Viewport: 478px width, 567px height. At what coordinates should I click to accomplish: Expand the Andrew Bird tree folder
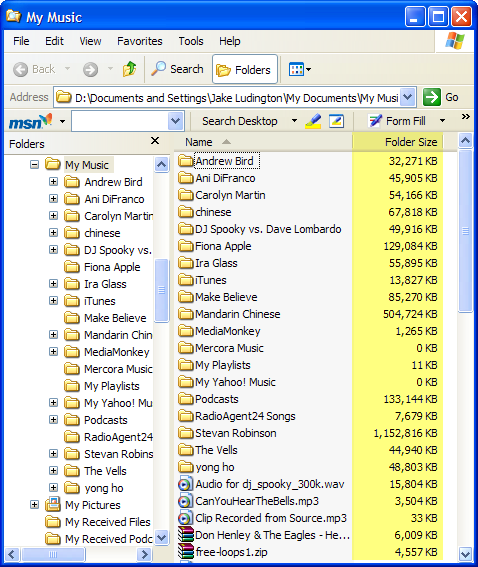point(54,182)
